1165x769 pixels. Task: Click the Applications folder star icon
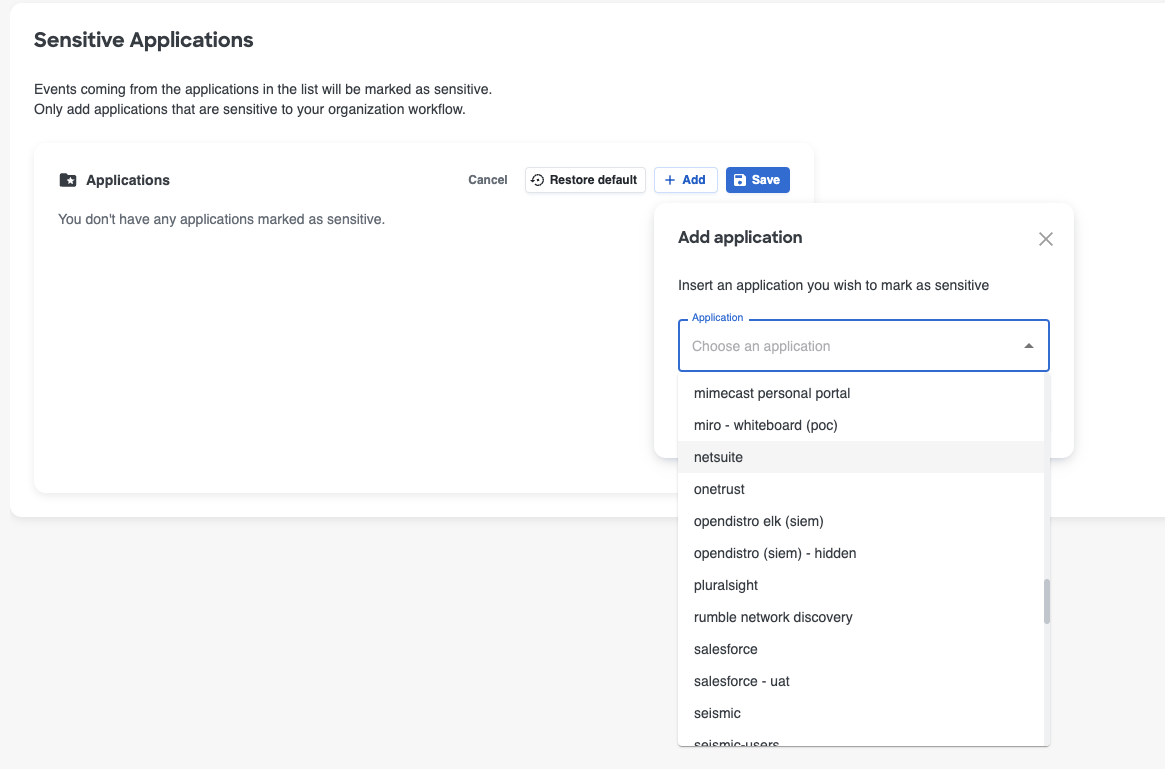click(68, 180)
